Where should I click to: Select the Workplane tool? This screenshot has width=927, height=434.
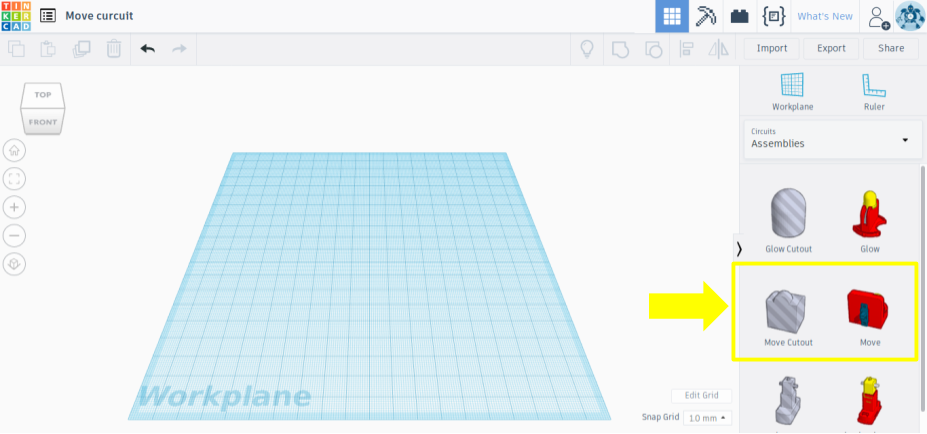coord(792,92)
